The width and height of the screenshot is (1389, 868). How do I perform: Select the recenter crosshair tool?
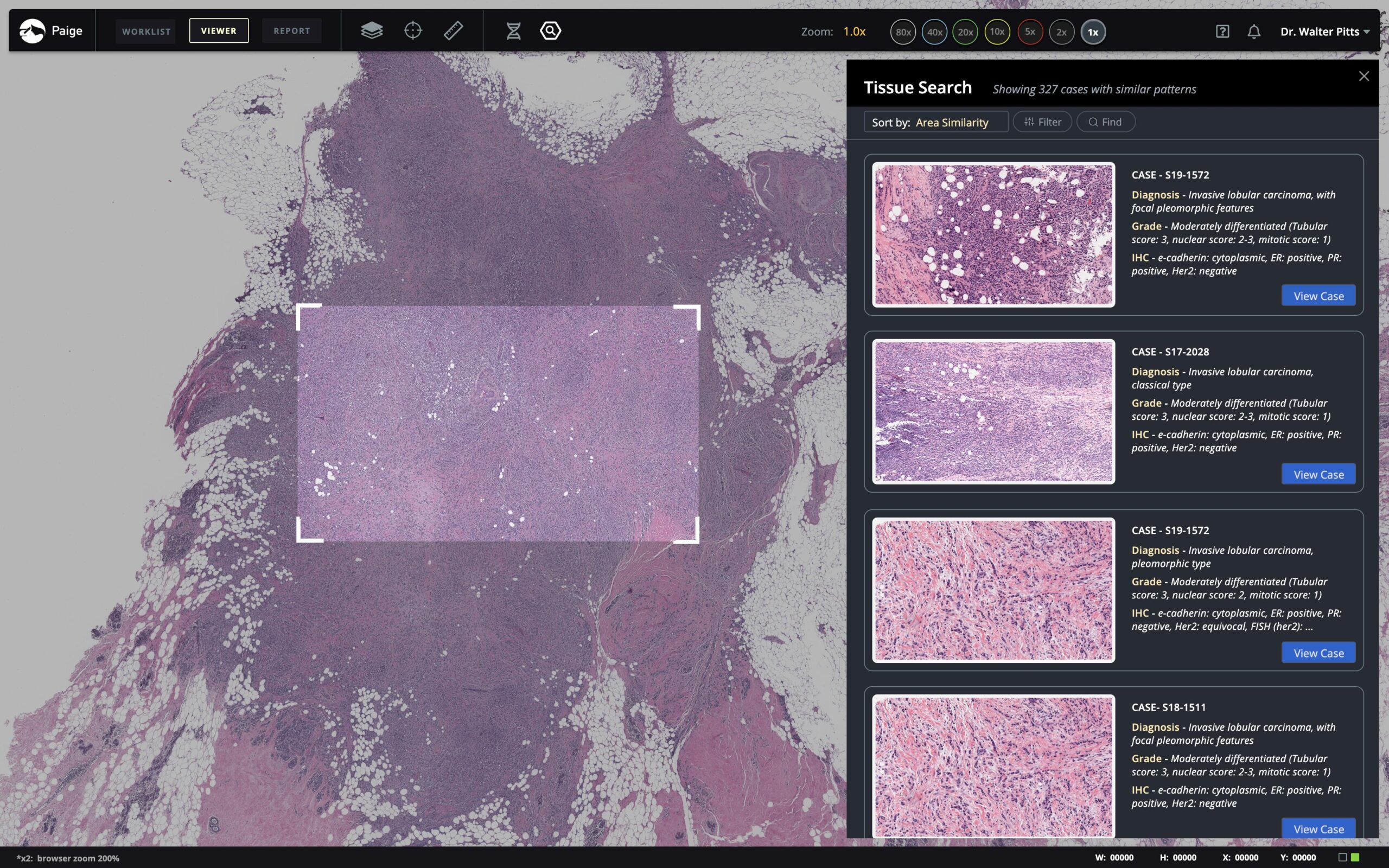pos(413,30)
